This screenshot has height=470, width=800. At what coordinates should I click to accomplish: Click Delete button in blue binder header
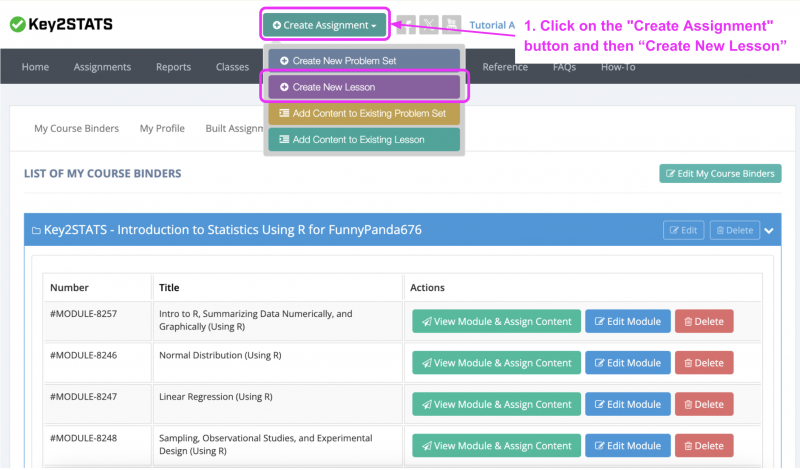coord(734,230)
